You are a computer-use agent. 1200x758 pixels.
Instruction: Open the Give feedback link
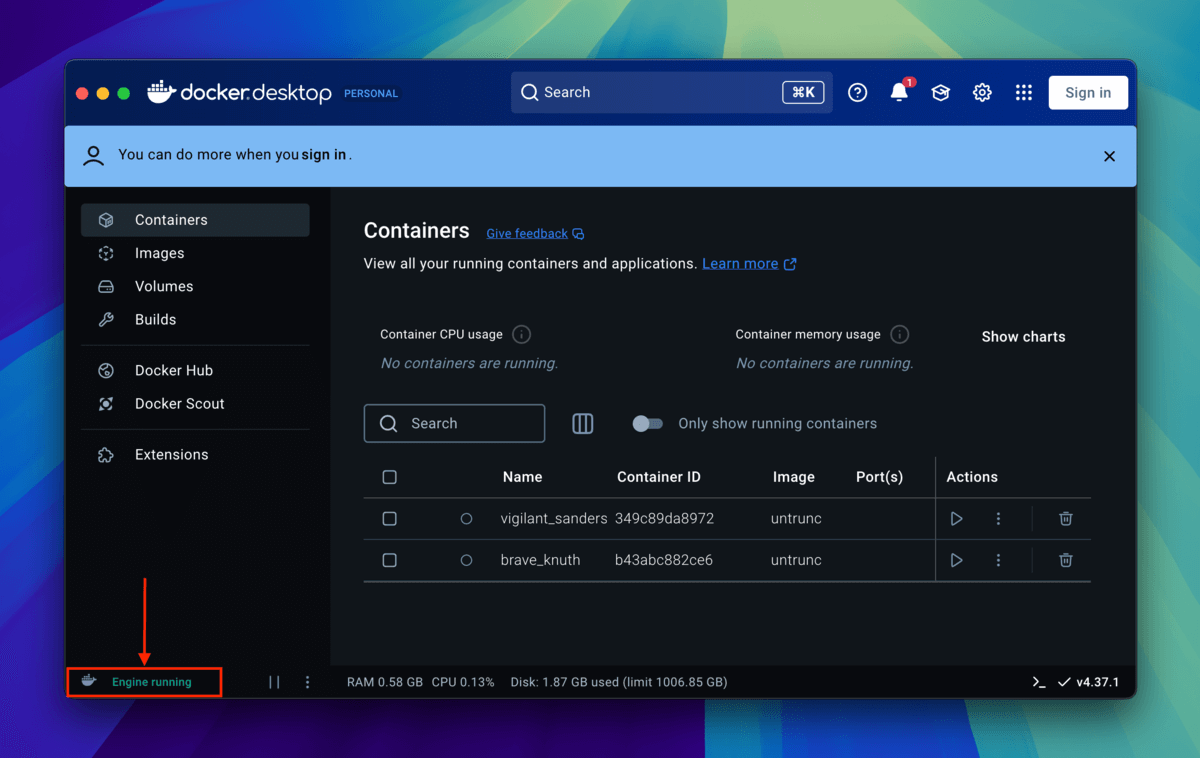coord(535,233)
